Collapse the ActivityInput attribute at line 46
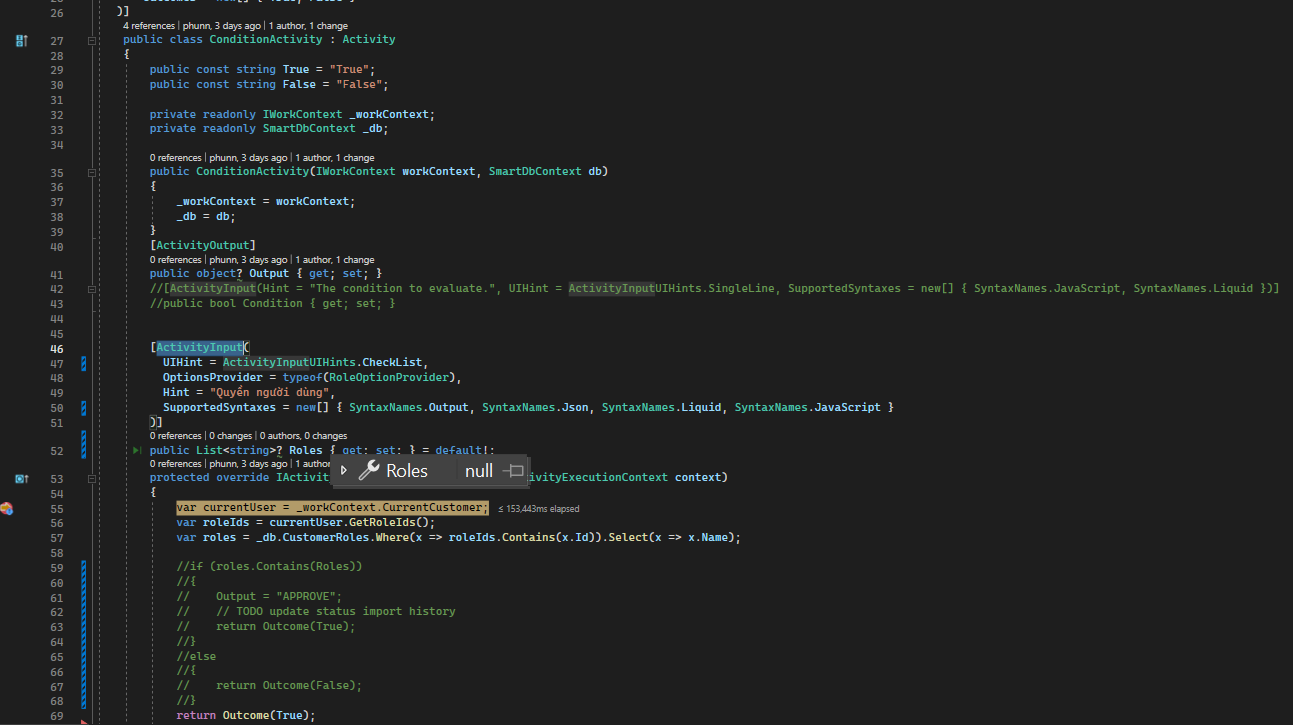 coord(91,347)
